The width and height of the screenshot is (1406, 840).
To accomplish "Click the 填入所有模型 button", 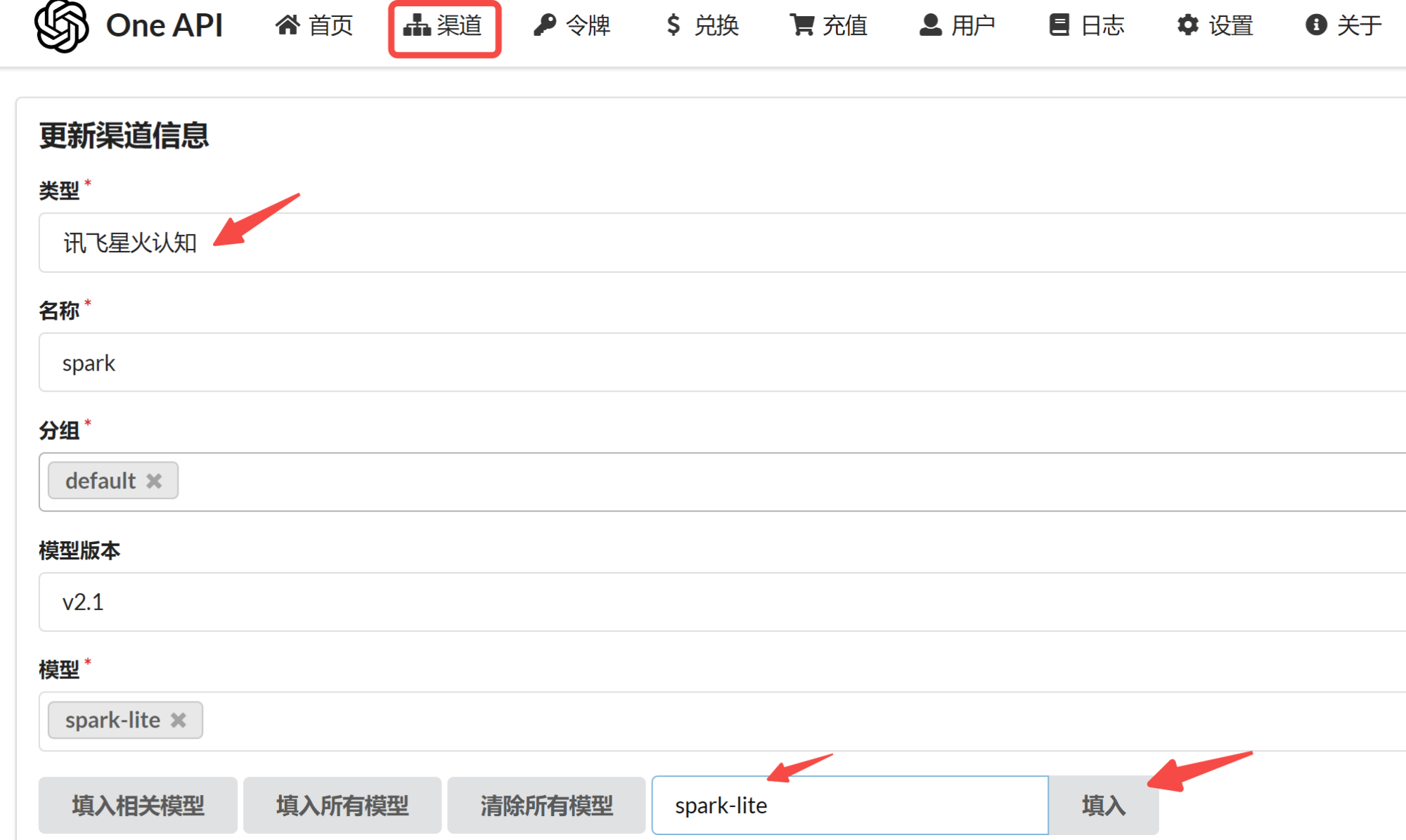I will (x=342, y=806).
